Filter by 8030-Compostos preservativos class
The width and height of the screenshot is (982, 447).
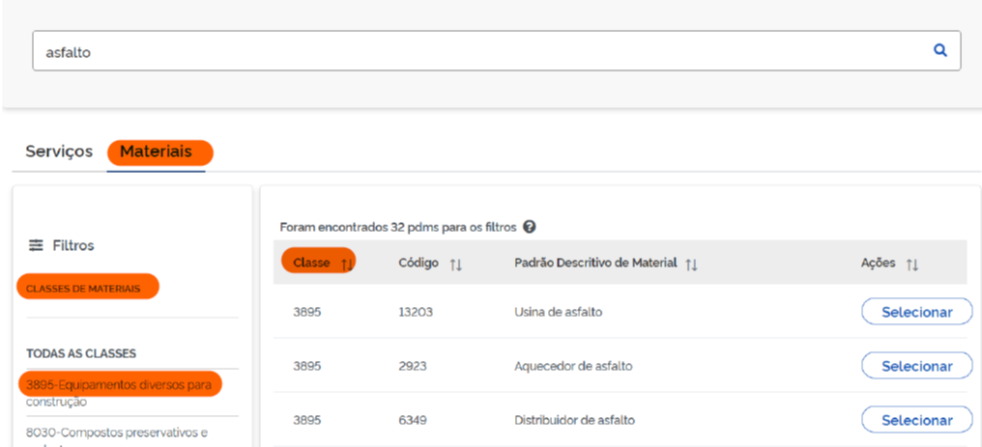click(x=116, y=433)
